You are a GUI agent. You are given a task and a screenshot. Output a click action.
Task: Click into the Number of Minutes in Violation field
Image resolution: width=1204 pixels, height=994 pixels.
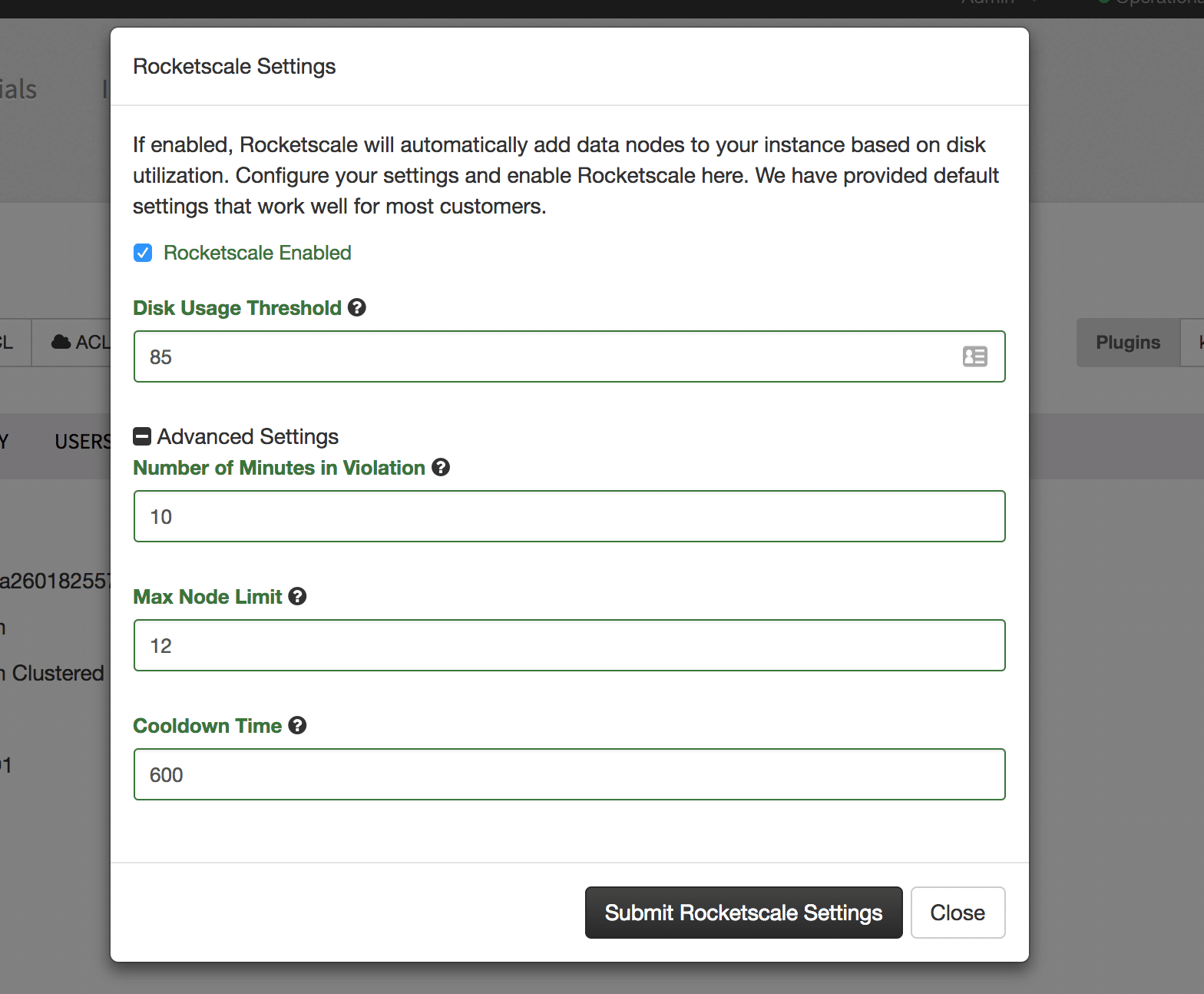[569, 516]
